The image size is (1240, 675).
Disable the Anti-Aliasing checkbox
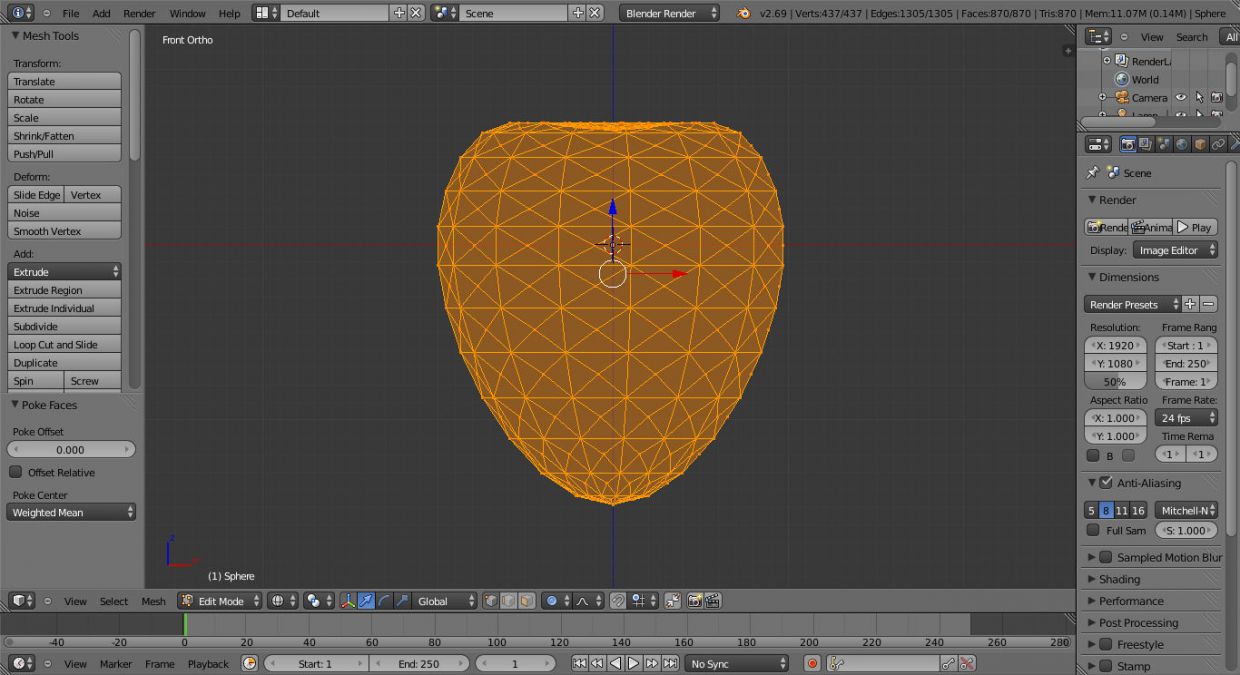click(x=1105, y=482)
